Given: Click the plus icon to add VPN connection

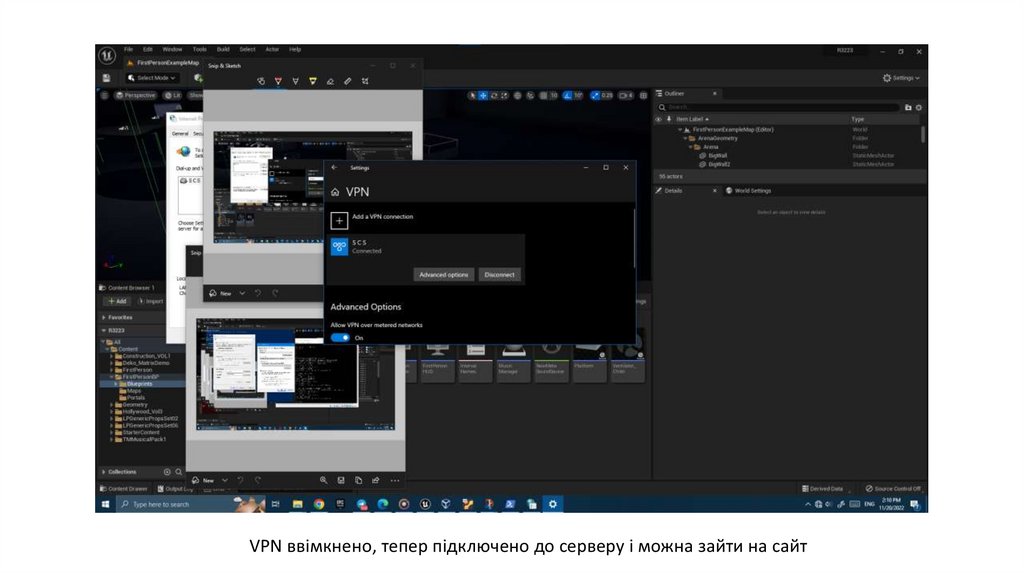Looking at the screenshot, I should [x=340, y=221].
